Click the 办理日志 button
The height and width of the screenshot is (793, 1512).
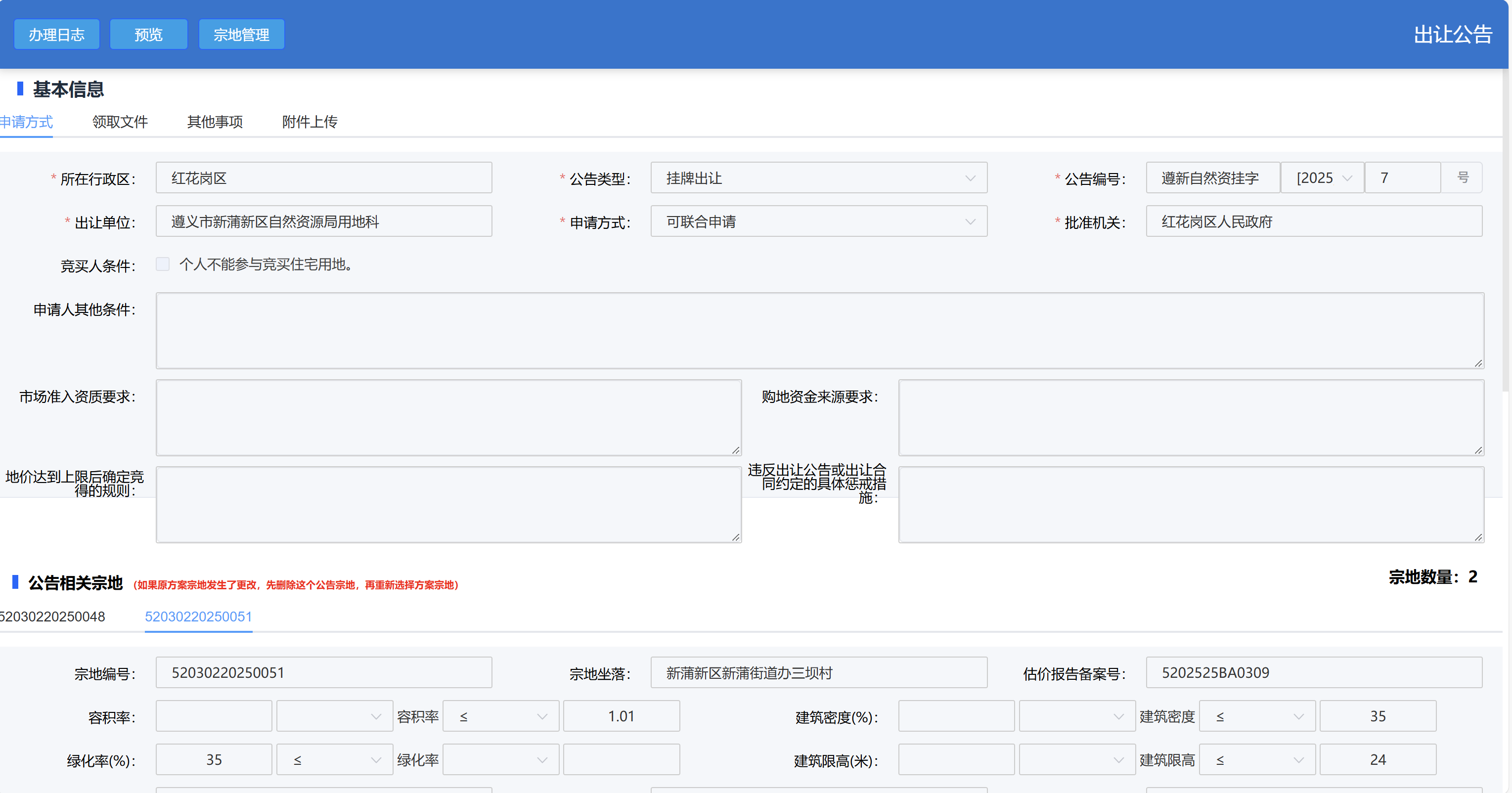click(x=56, y=35)
